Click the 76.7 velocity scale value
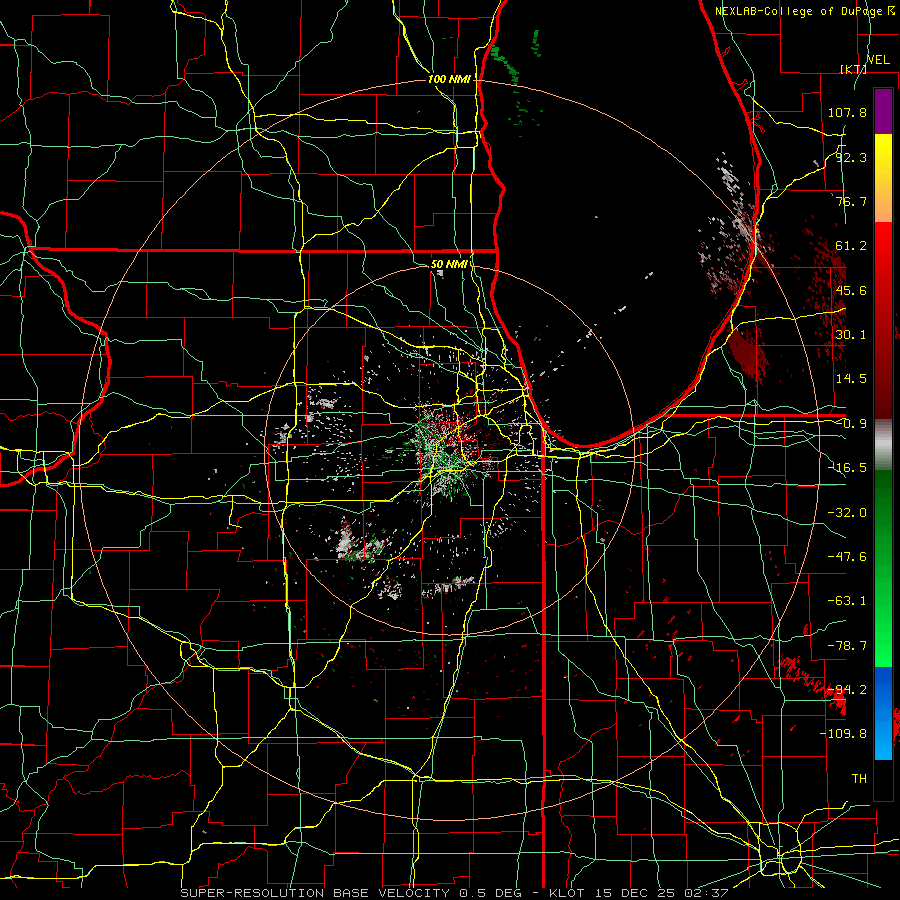 851,201
